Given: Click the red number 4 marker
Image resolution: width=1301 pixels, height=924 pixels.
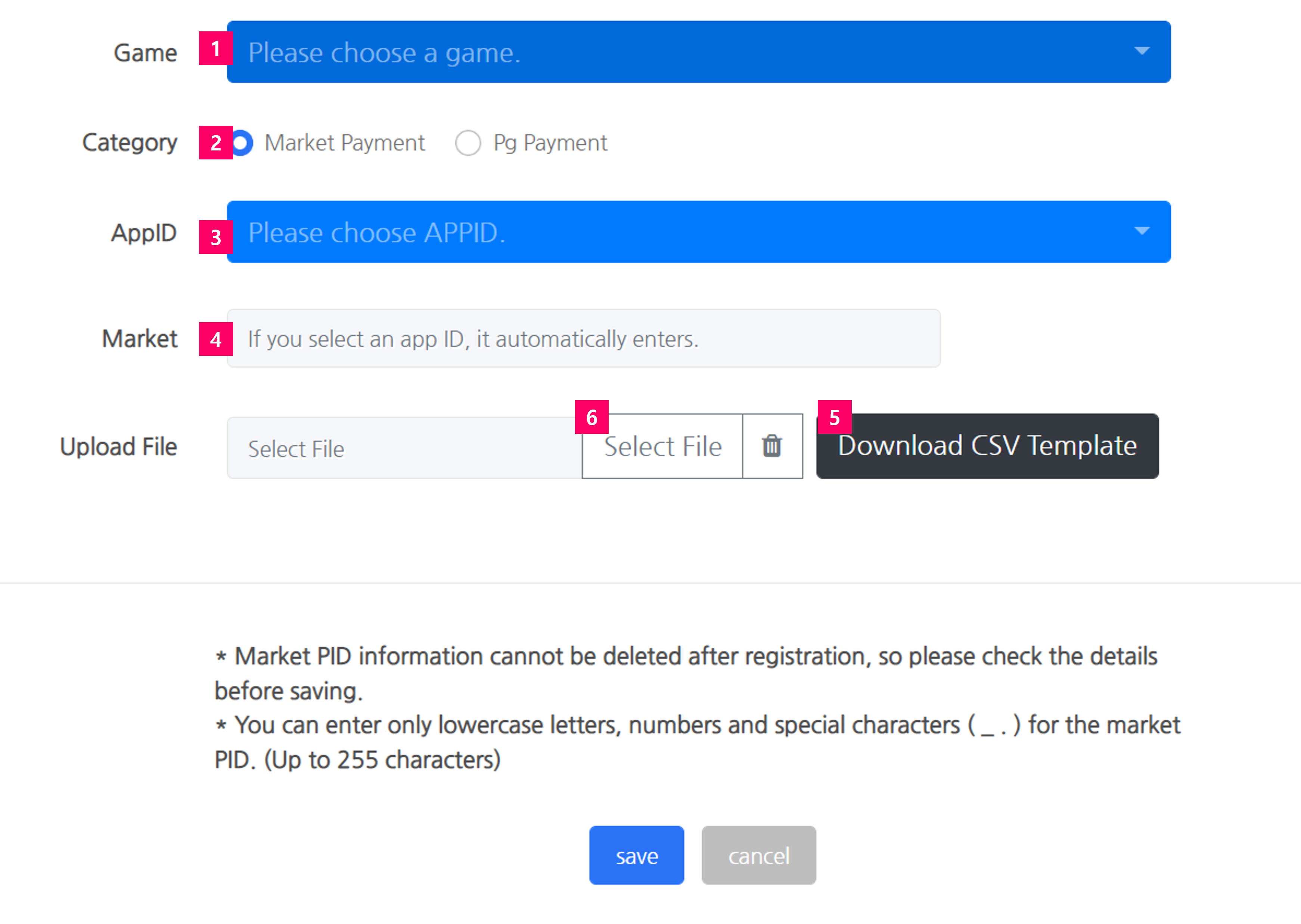Looking at the screenshot, I should 216,339.
